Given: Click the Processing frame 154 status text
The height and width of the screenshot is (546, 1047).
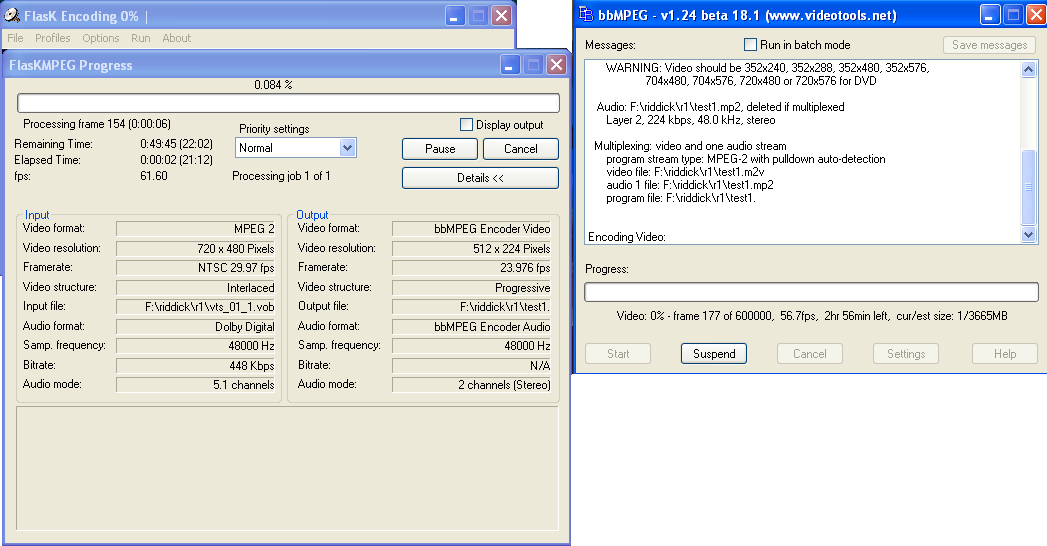Looking at the screenshot, I should [97, 124].
